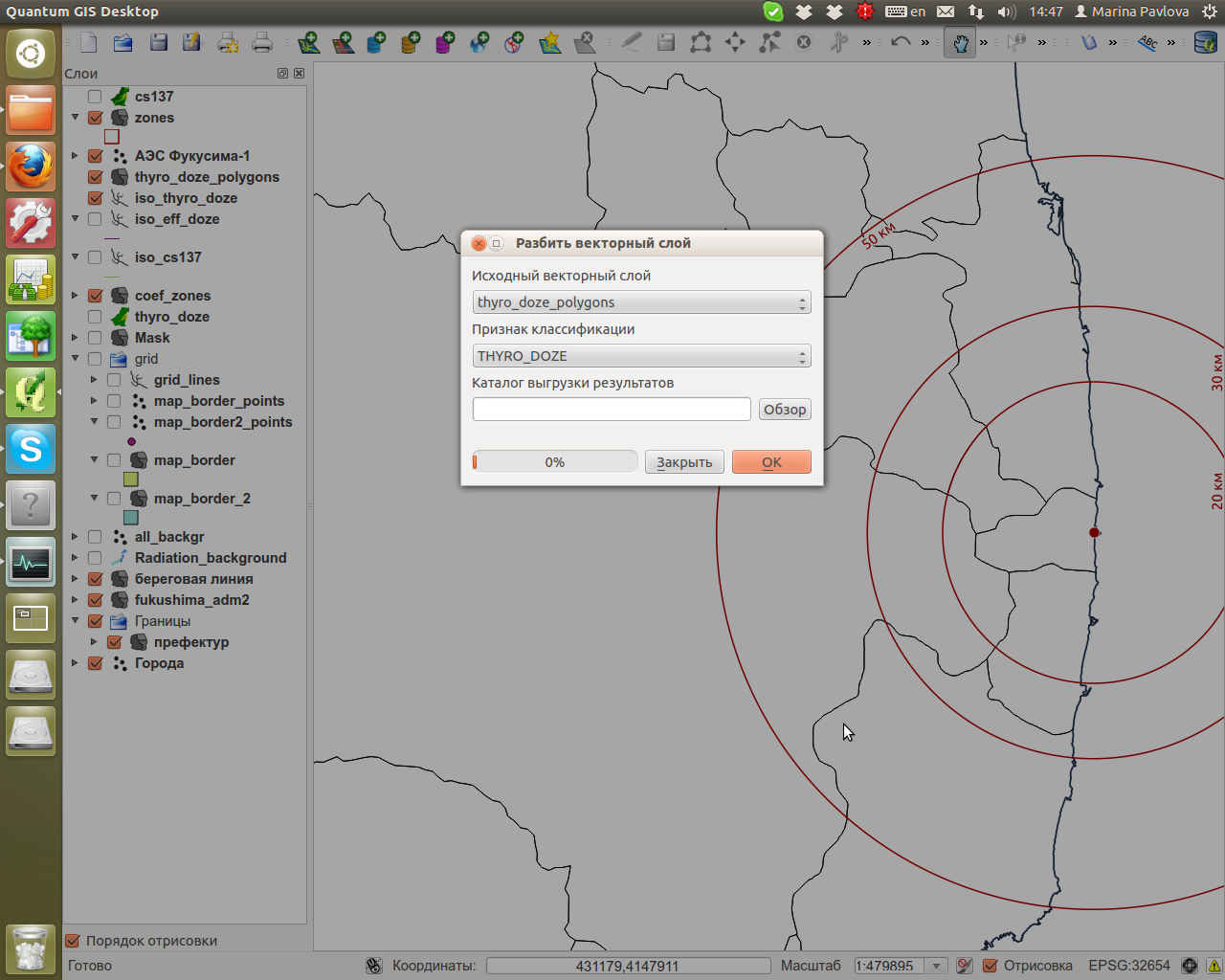Open the THYRO_DOZE classification field dropdown
The height and width of the screenshot is (980, 1225).
pos(641,356)
